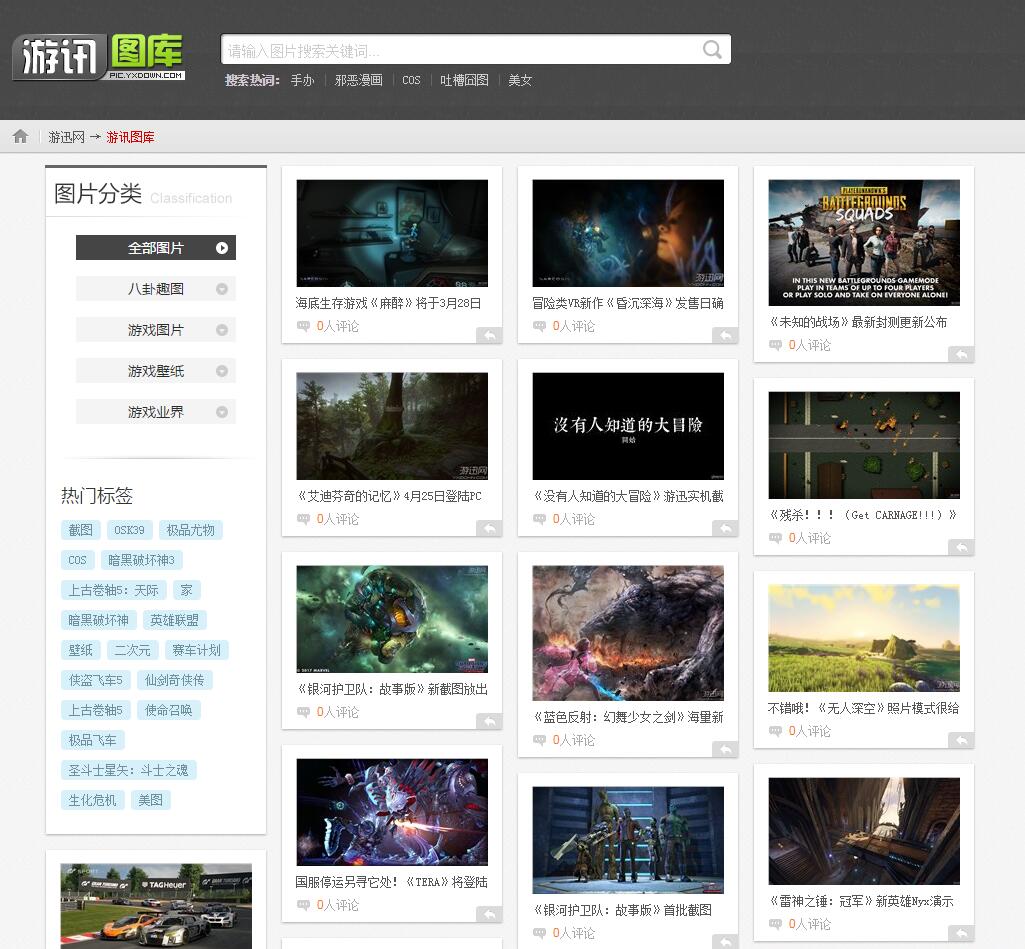Click arrow circle on 八卦趣图 category
This screenshot has width=1025, height=949.
(x=222, y=289)
